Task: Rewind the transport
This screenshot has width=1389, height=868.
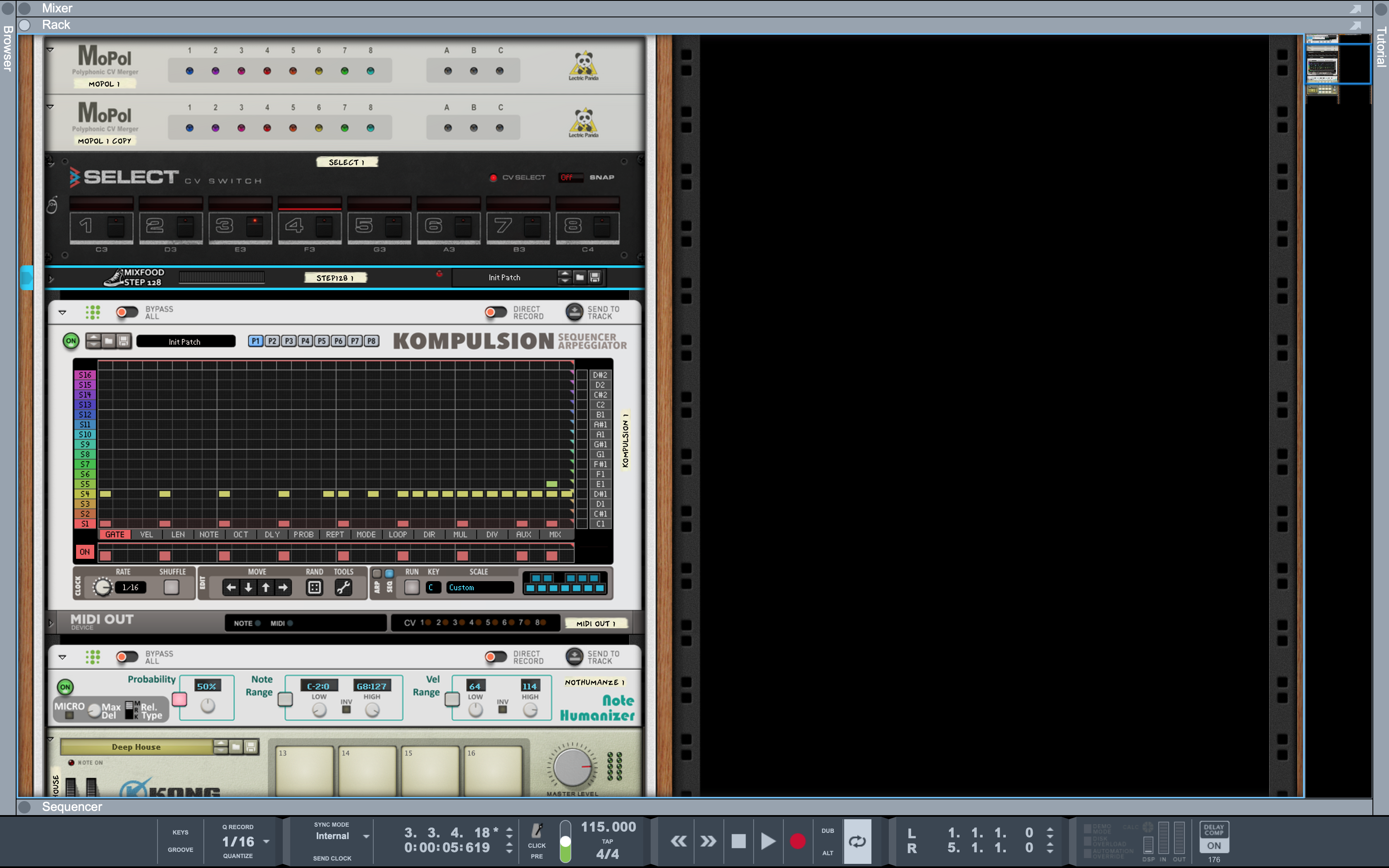Action: [678, 841]
